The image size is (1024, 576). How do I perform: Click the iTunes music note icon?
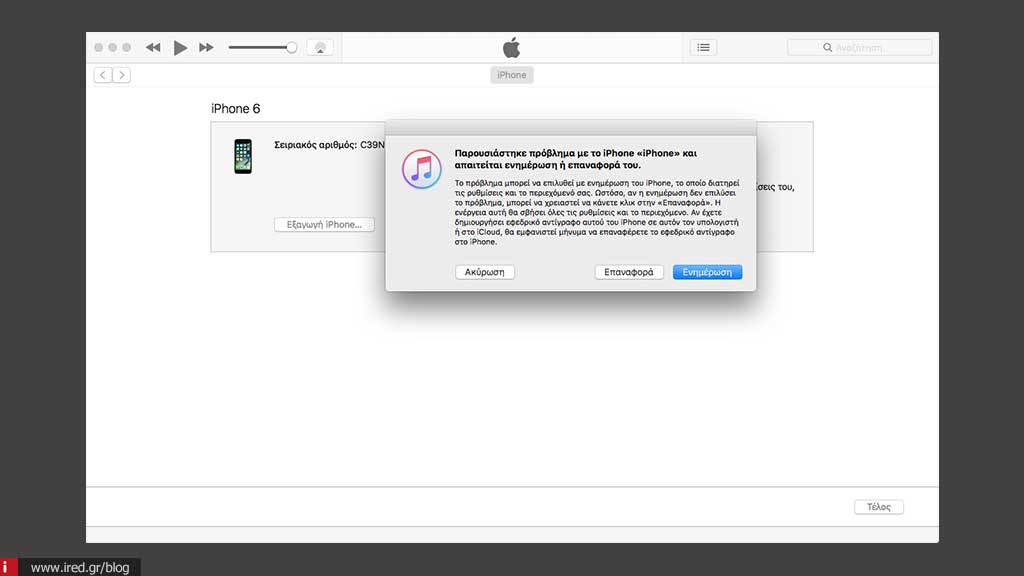coord(421,169)
